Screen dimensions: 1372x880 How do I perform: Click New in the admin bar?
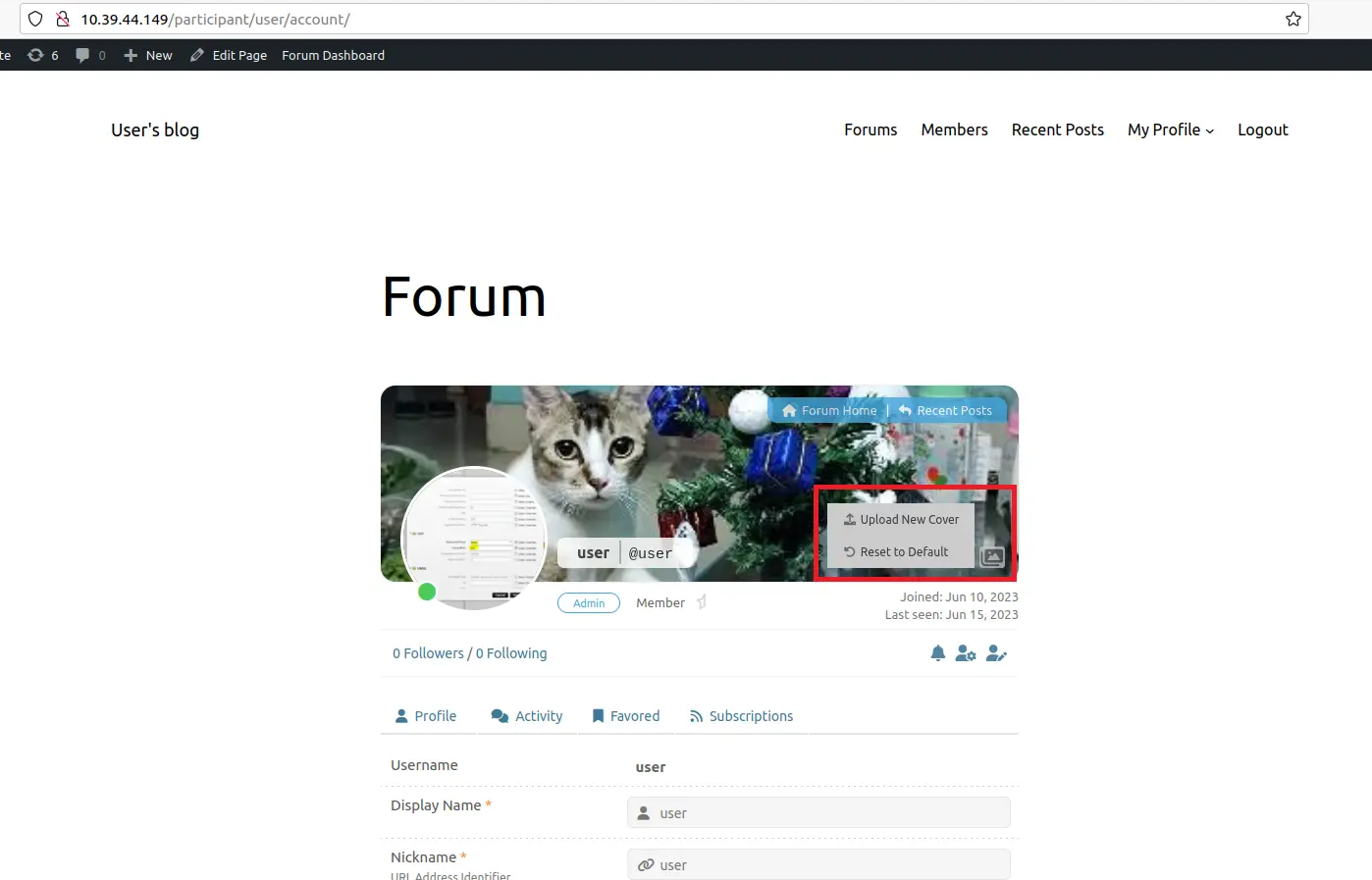click(148, 55)
